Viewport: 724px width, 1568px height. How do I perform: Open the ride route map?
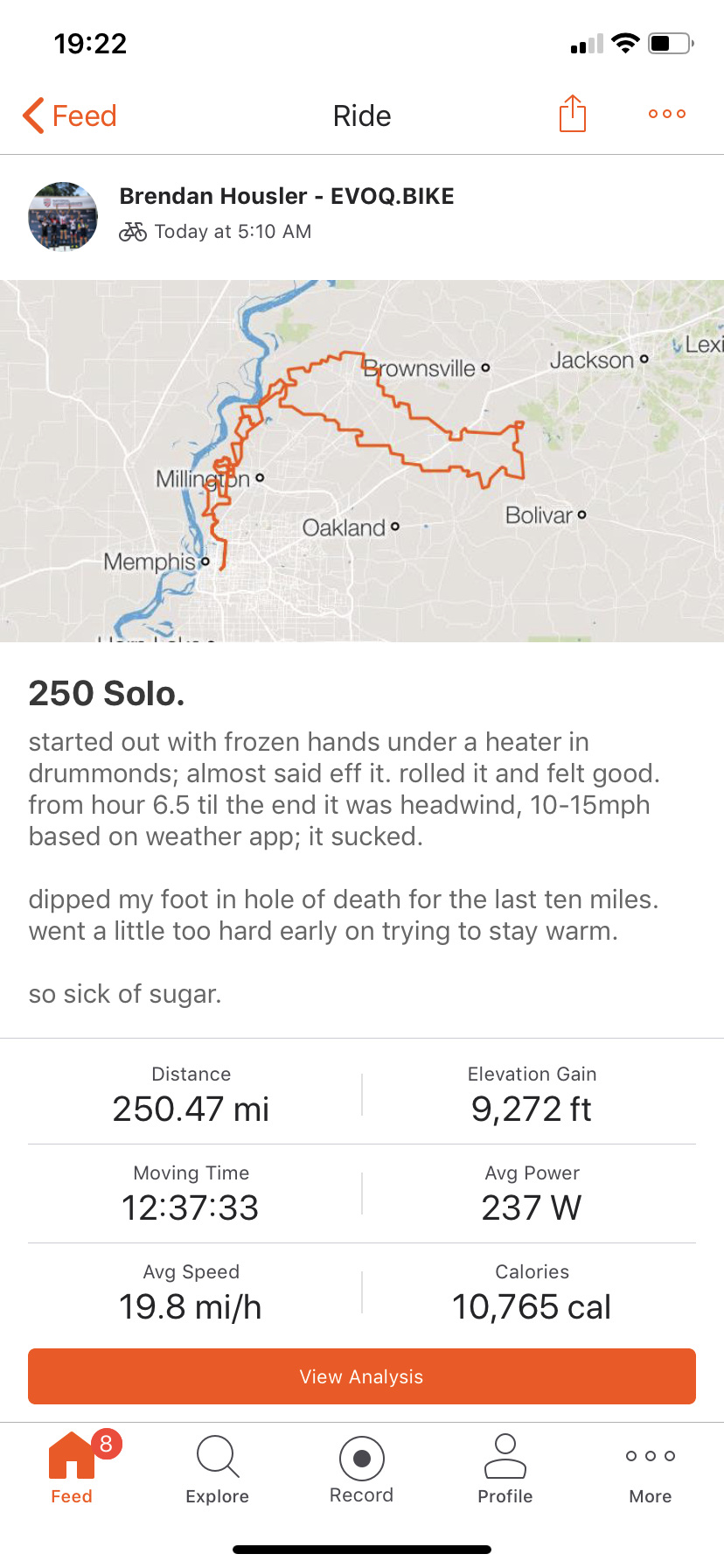click(x=362, y=460)
